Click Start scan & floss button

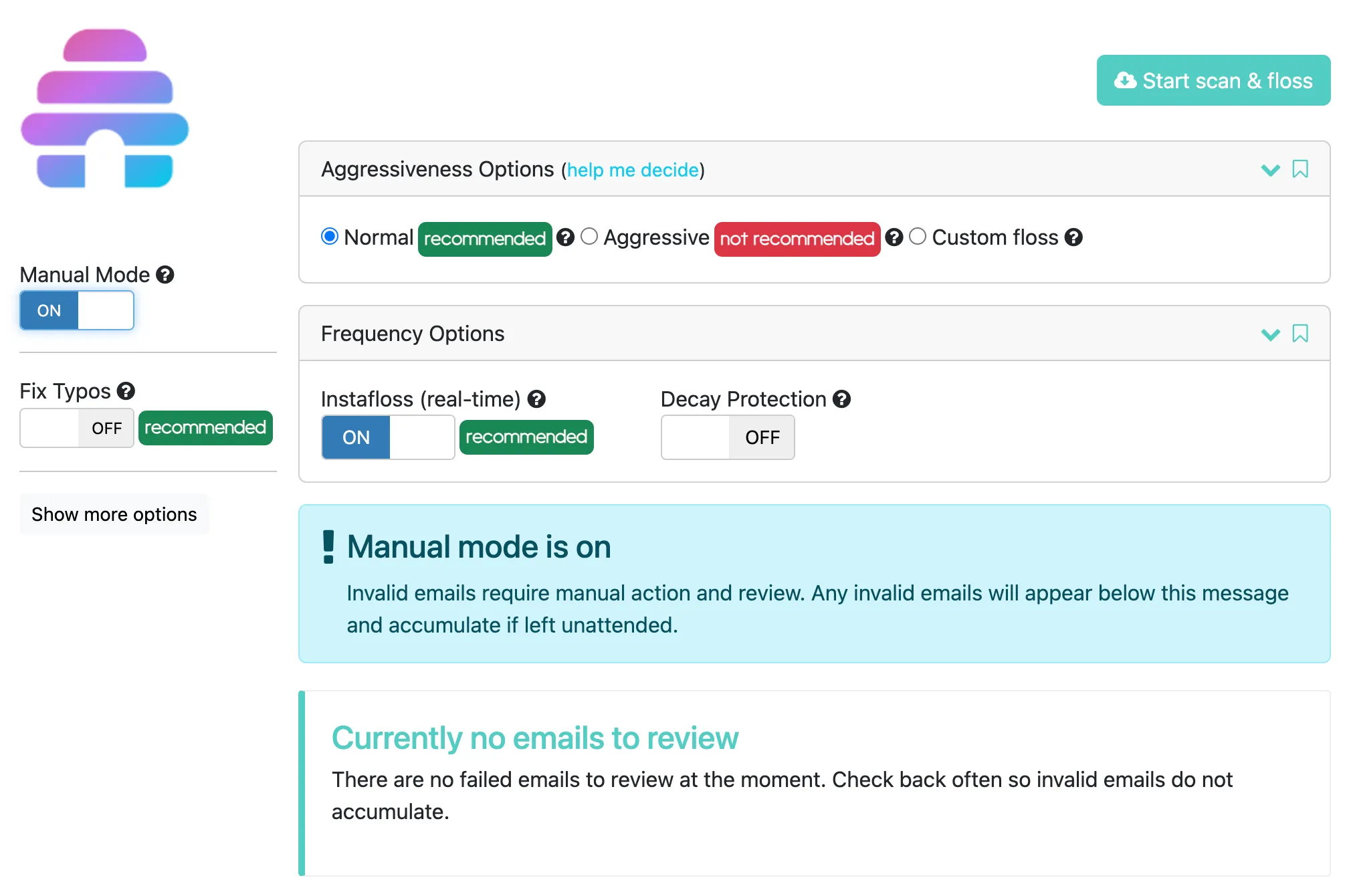1213,80
